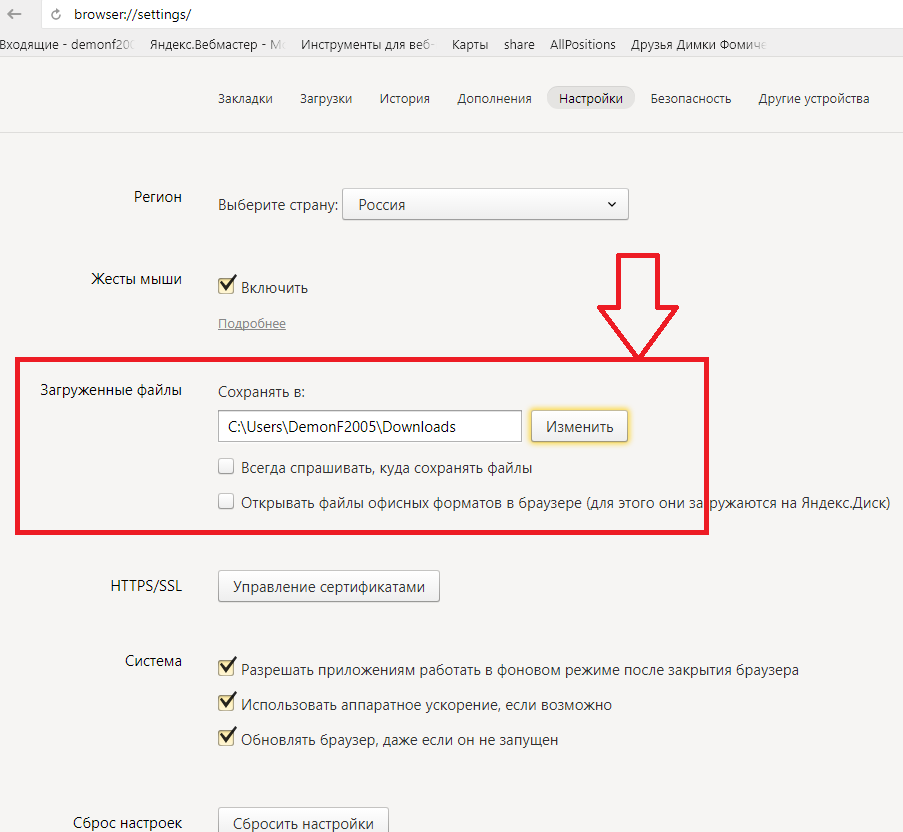The width and height of the screenshot is (903, 832).
Task: Click the download path field C:\Users\DemonF2005\Downloads
Action: [369, 427]
